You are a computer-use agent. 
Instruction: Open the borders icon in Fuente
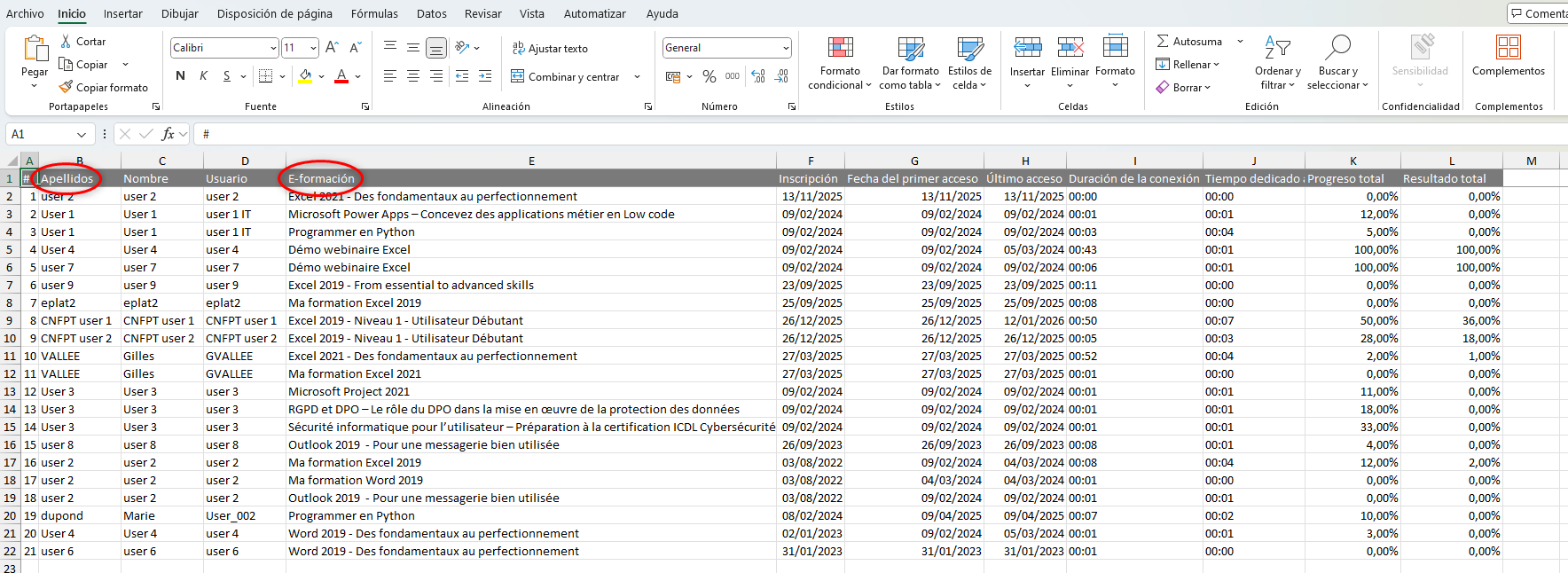(265, 76)
